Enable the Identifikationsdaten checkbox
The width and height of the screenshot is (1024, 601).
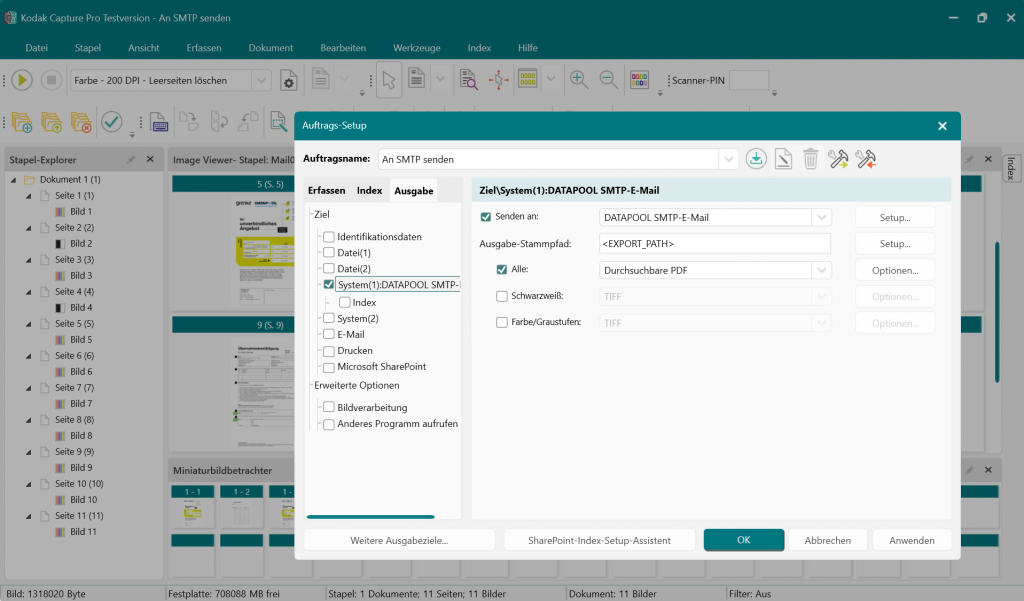tap(329, 237)
